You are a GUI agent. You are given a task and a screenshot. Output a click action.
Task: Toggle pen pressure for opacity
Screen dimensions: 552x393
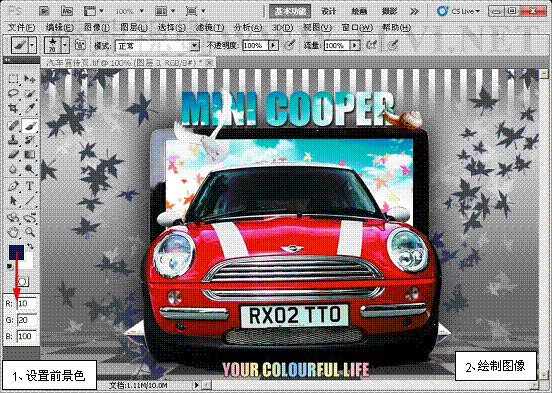[x=289, y=45]
